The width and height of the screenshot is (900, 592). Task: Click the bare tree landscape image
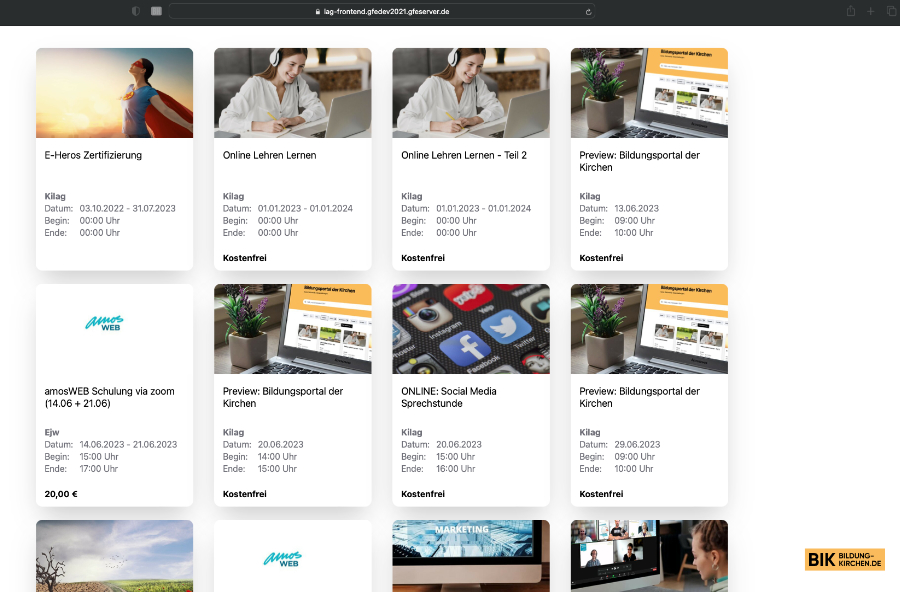click(x=114, y=555)
